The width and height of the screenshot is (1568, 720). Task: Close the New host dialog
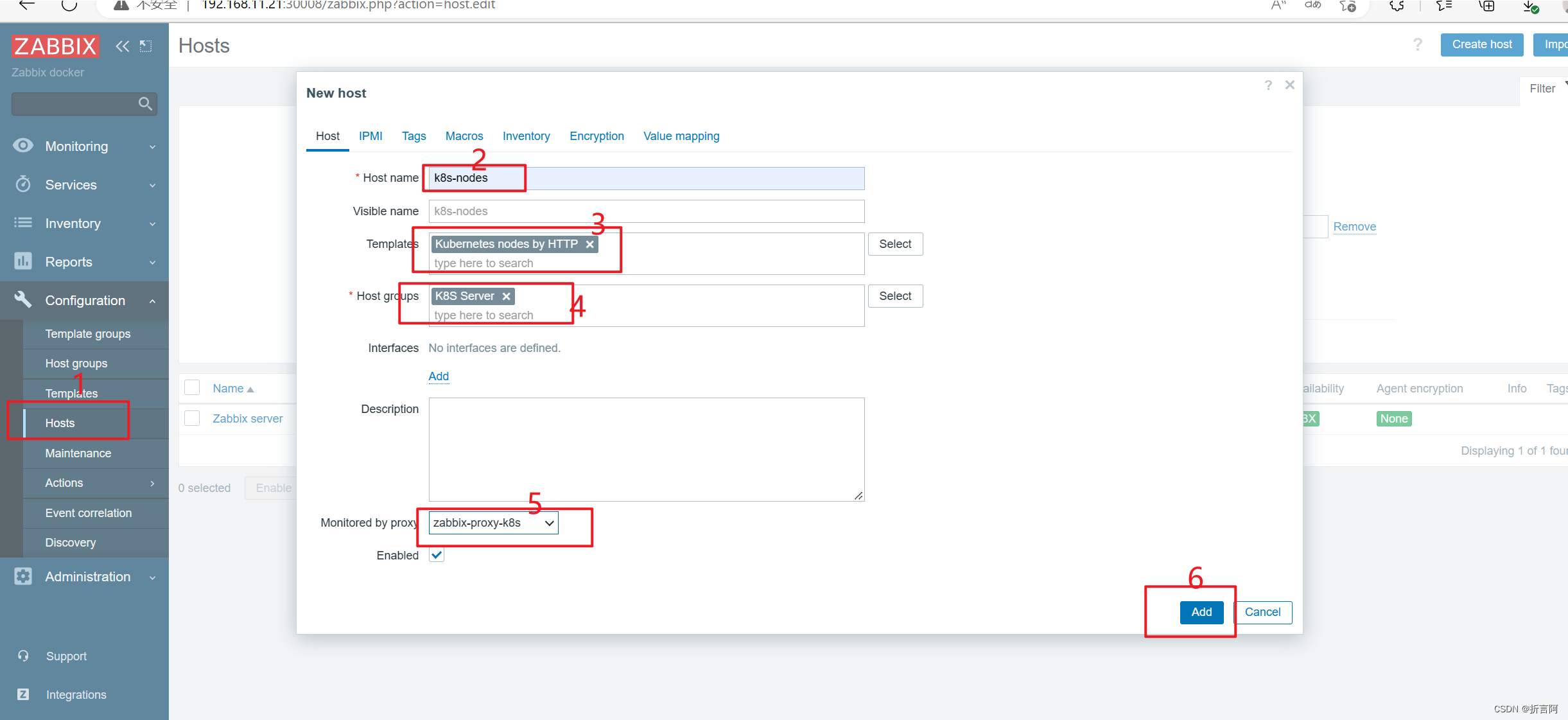(x=1290, y=85)
